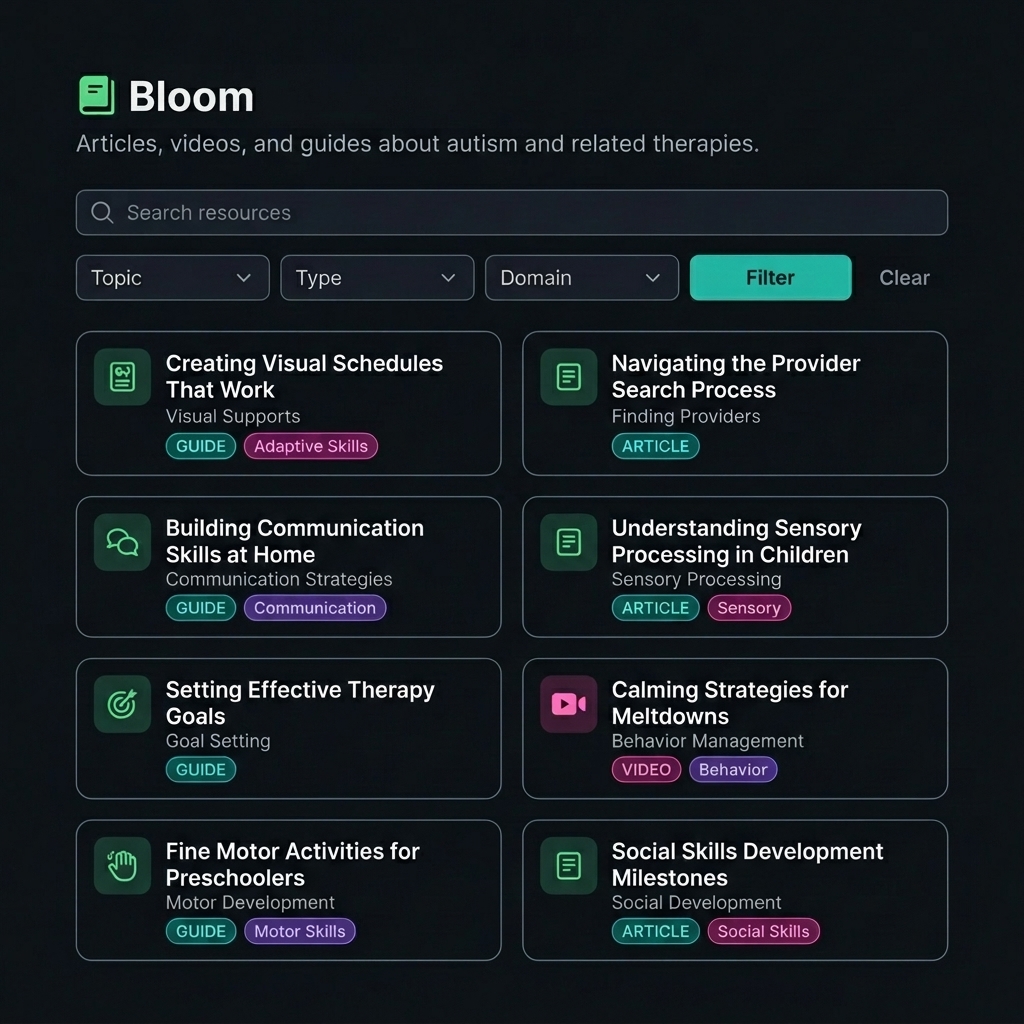Select the guide icon on Creating Visual Schedules card
This screenshot has width=1024, height=1024.
[x=121, y=376]
